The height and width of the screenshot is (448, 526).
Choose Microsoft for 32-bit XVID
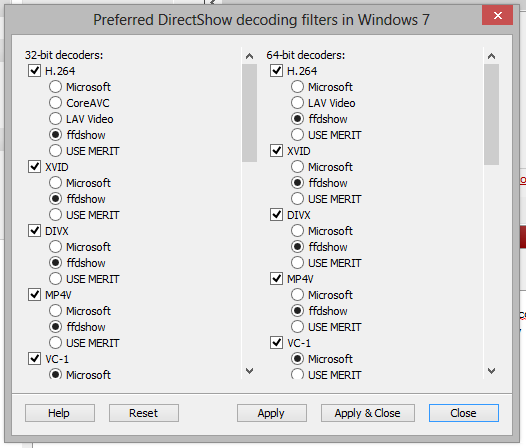coord(55,183)
